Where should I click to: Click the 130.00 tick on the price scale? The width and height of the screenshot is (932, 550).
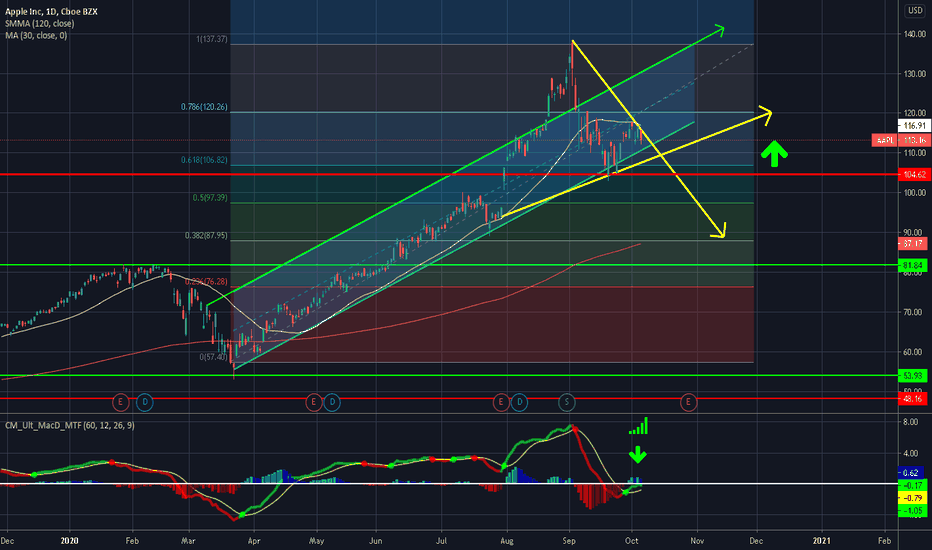tap(914, 74)
